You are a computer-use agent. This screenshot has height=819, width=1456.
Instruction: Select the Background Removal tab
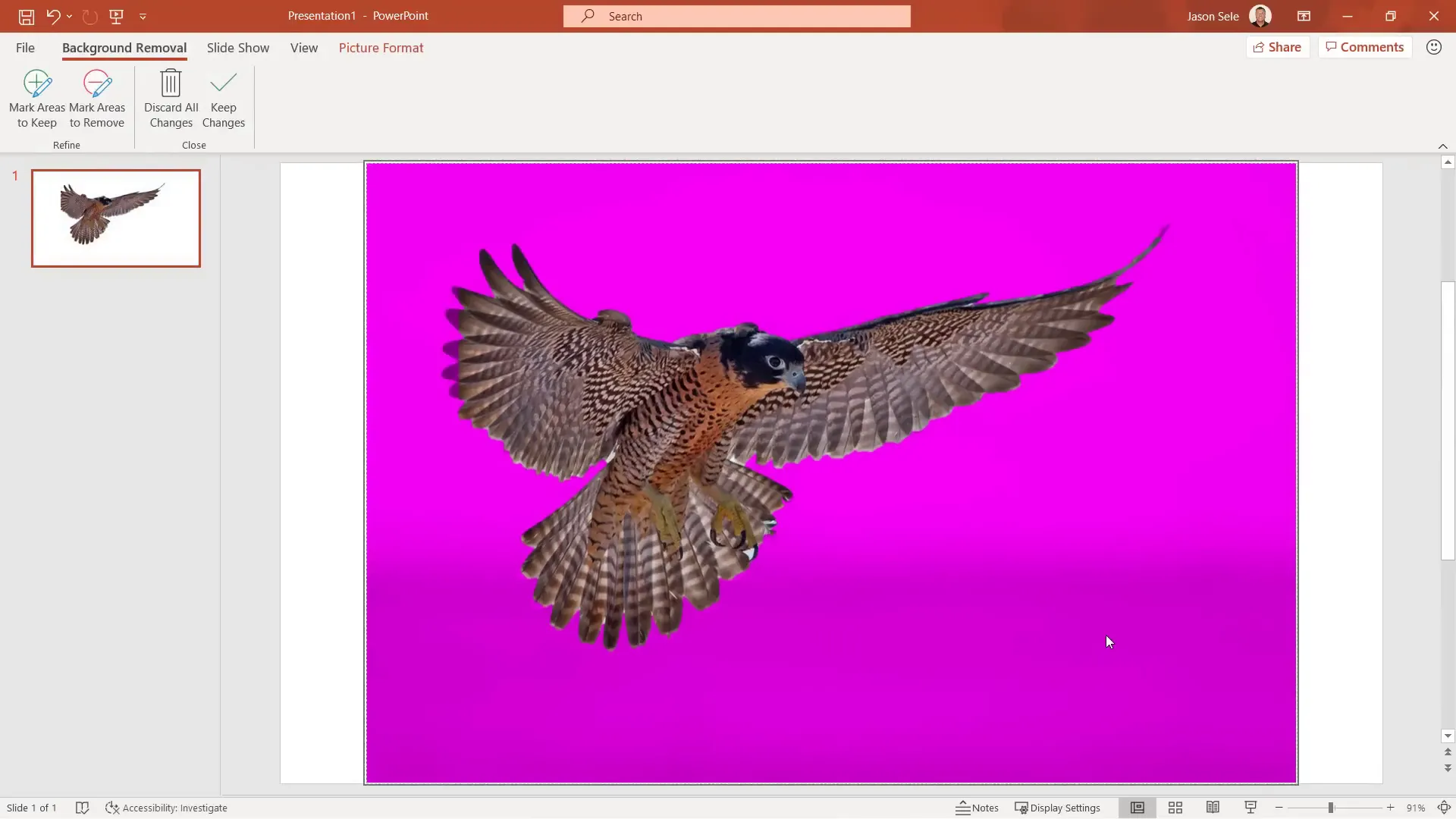(124, 48)
